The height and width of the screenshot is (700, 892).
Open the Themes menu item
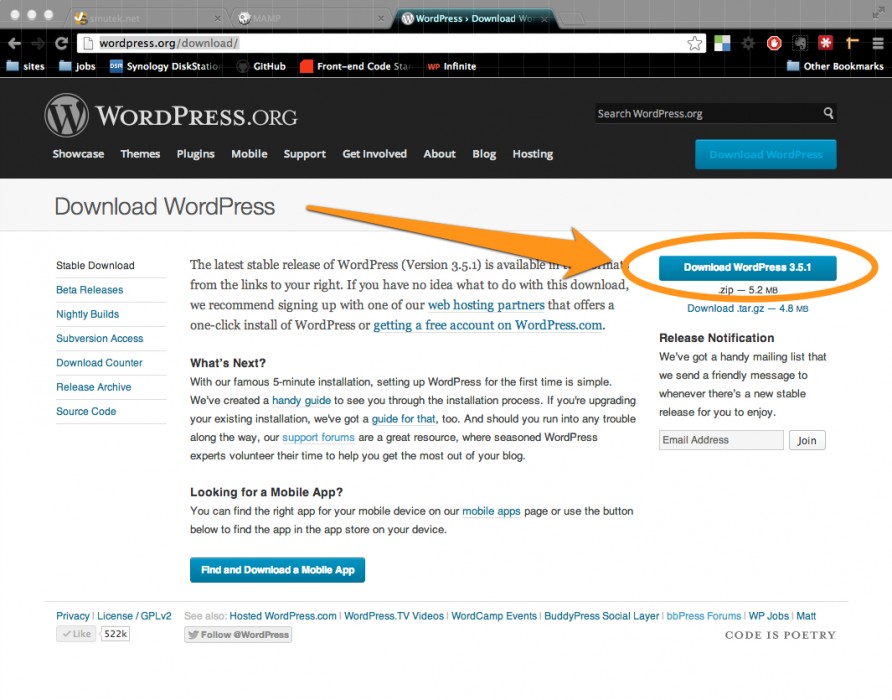pyautogui.click(x=140, y=154)
